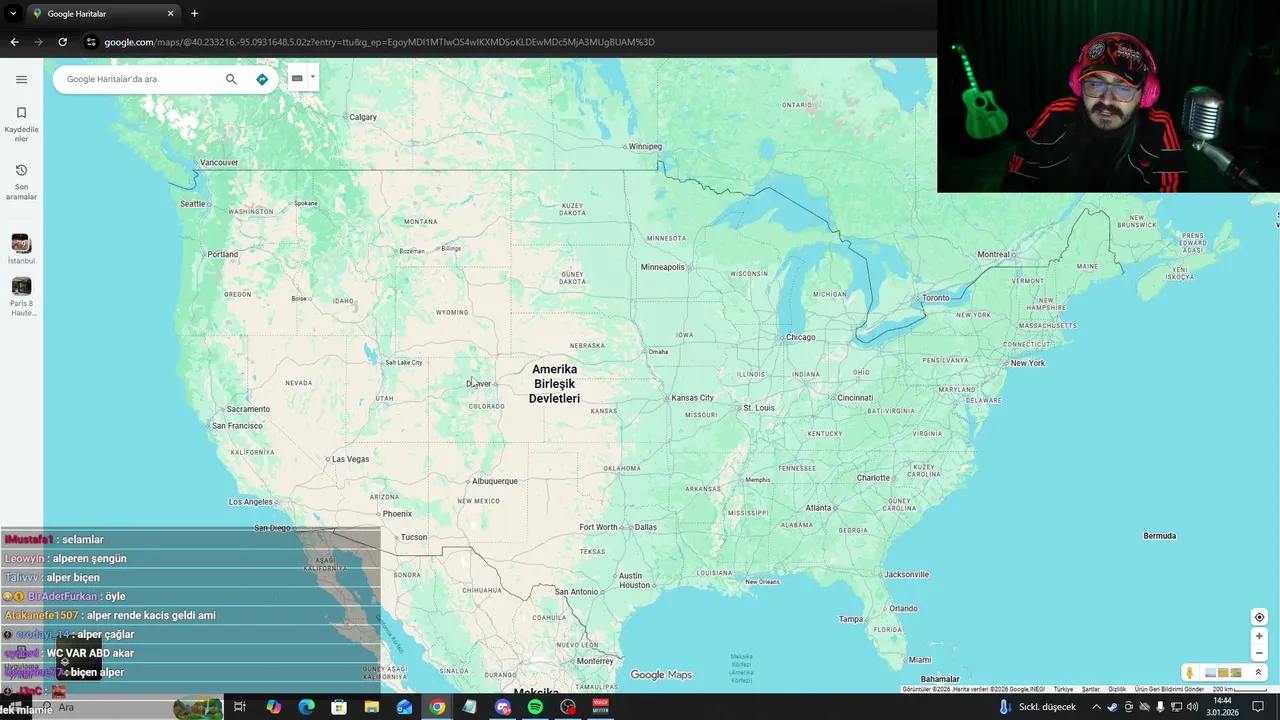1280x720 pixels.
Task: Click the New York city label
Action: pyautogui.click(x=1027, y=363)
